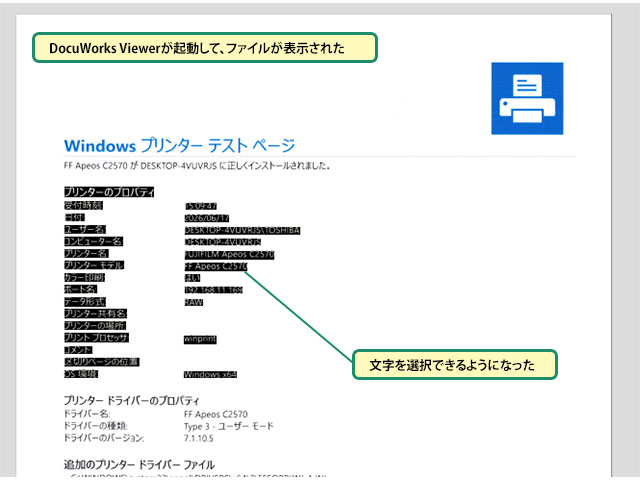Select the DESKTOP-4VUVRJS\TOSHIBA user value
Viewport: 640px width, 480px height.
pyautogui.click(x=242, y=231)
